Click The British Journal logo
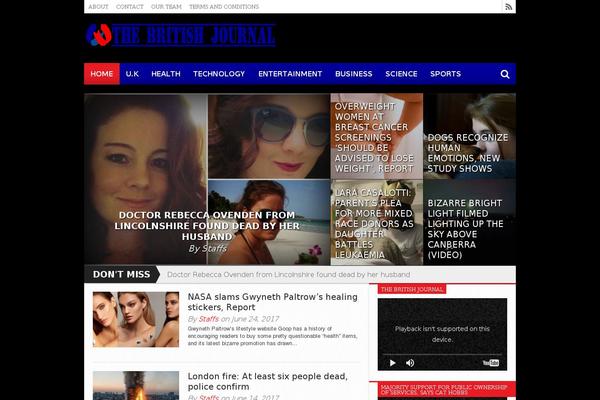Image resolution: width=600 pixels, height=400 pixels. [181, 35]
